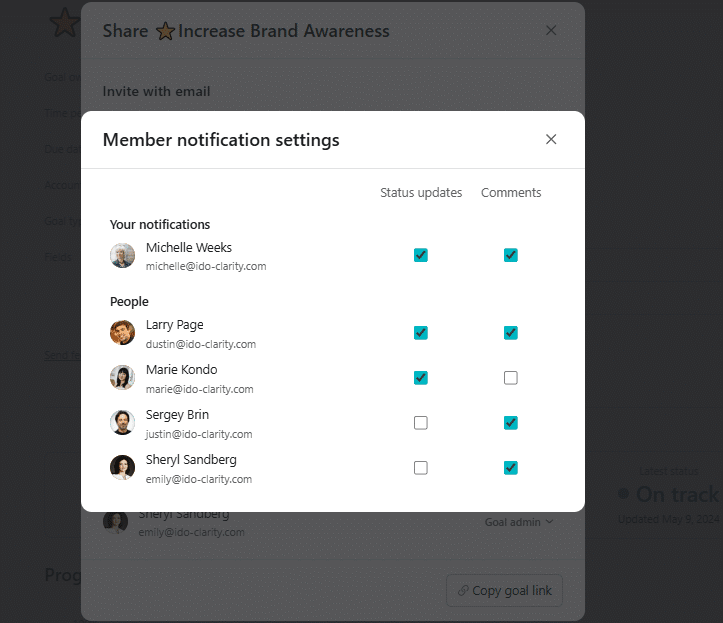Disable status updates for Michelle Weeks
Viewport: 723px width, 623px height.
[421, 255]
